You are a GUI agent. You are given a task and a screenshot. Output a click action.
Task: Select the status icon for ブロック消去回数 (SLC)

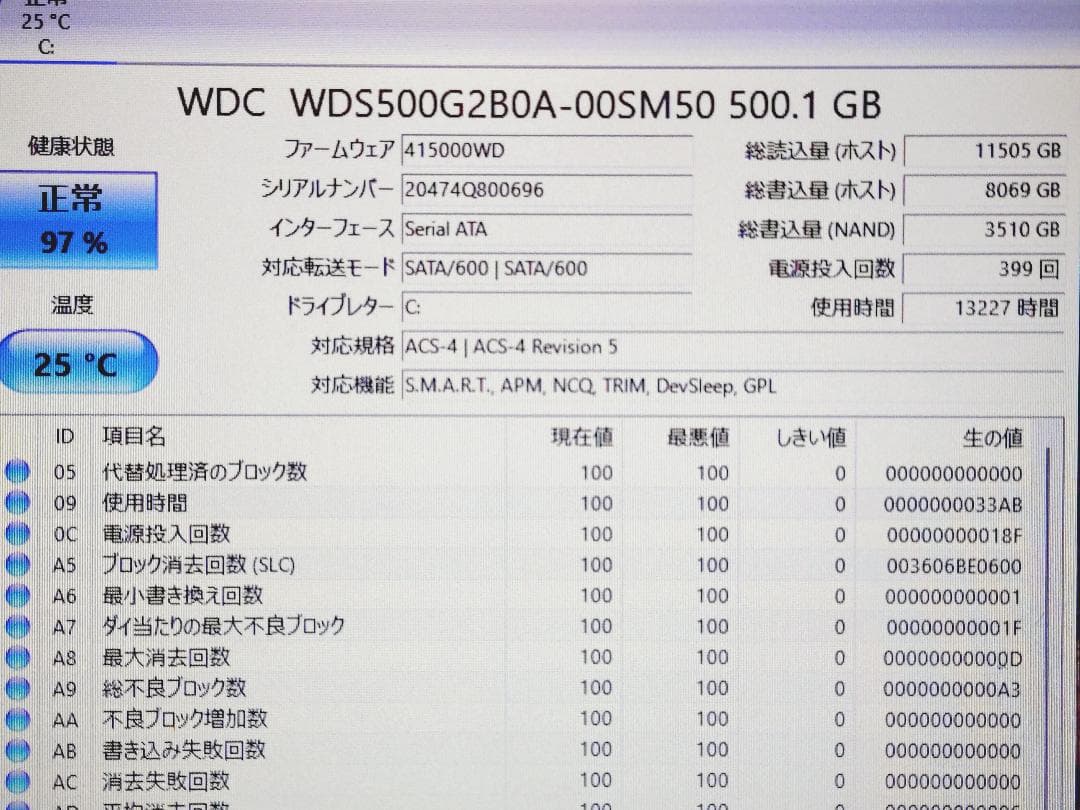tap(18, 565)
